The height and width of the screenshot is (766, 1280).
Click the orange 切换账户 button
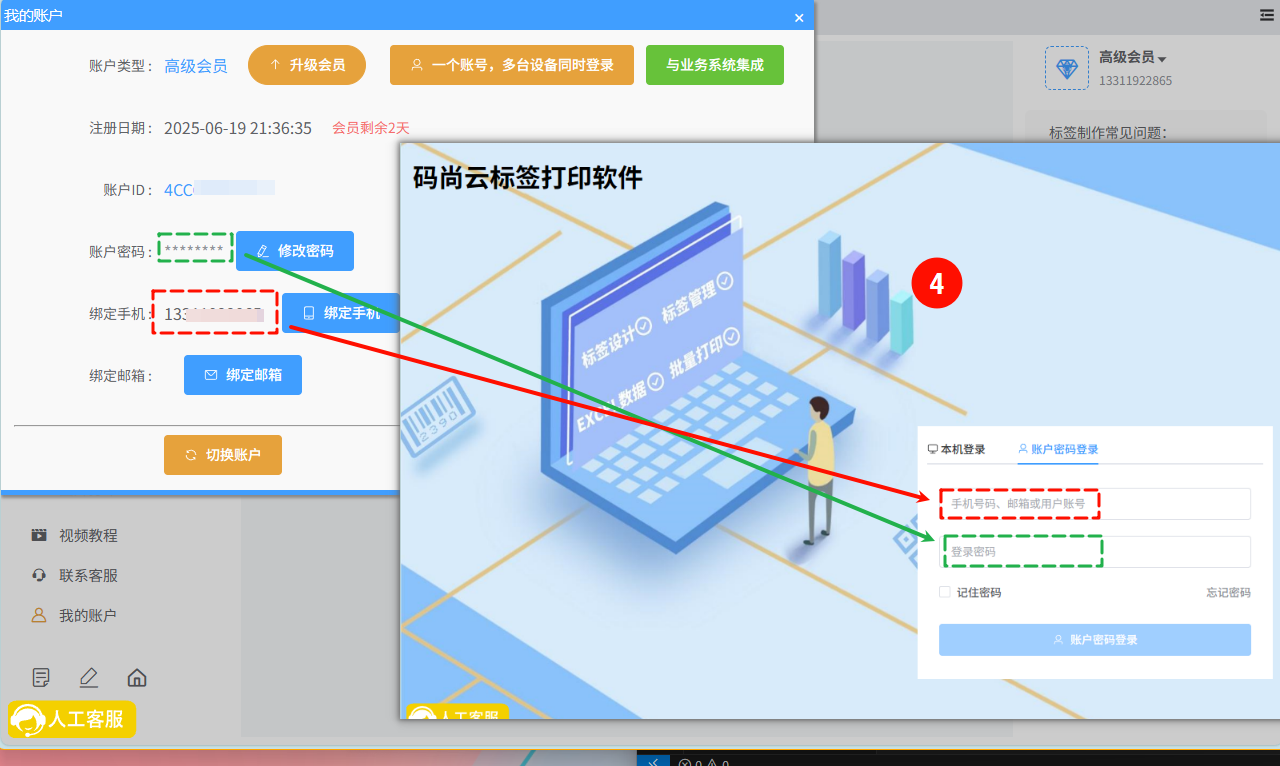pyautogui.click(x=223, y=455)
